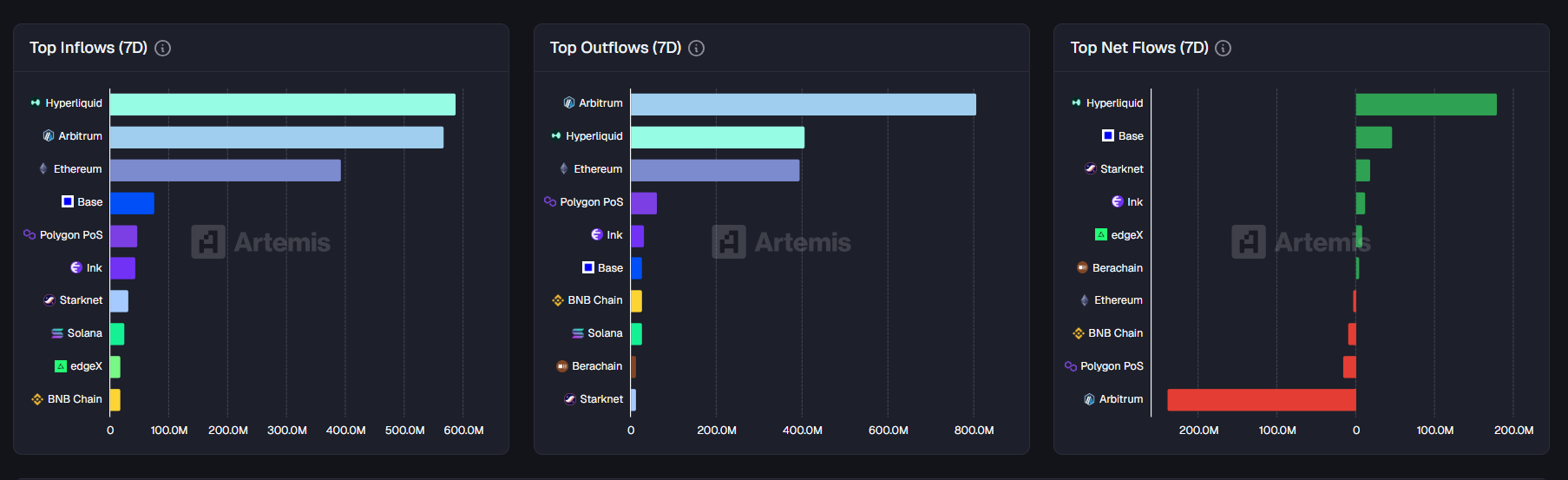Click Base square icon in Top Net Flows
This screenshot has height=480, width=1568.
click(x=1108, y=135)
